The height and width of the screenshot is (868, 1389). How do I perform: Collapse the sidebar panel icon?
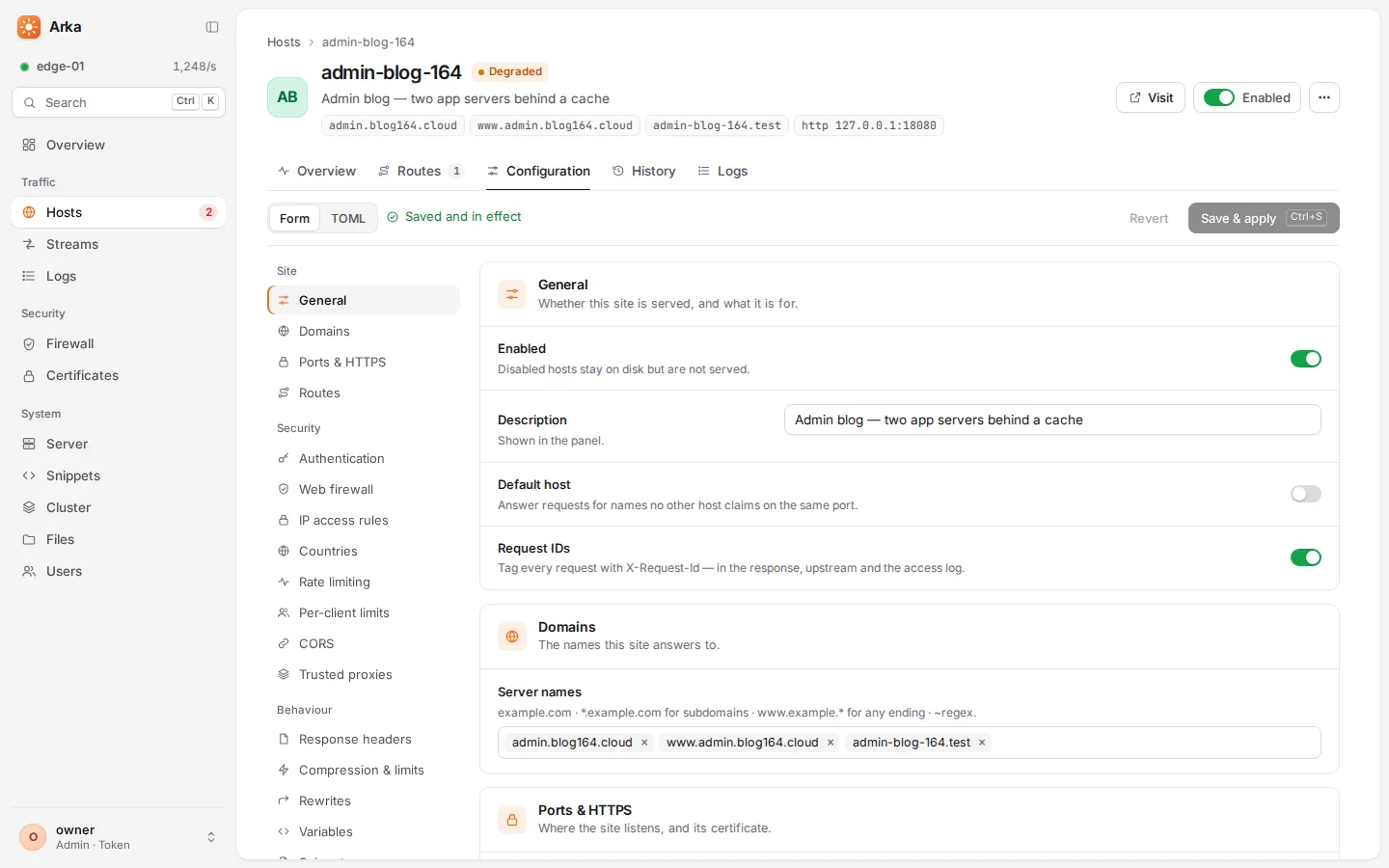212,27
